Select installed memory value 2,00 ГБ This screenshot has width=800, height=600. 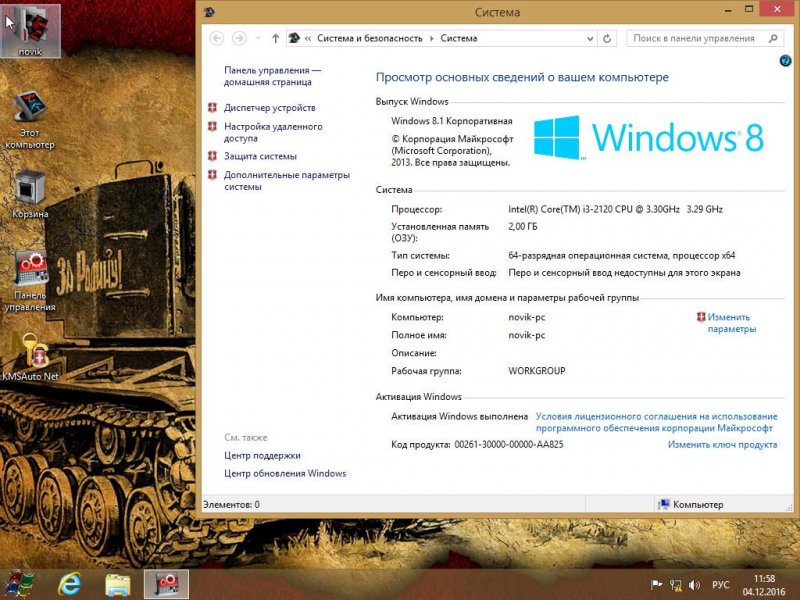point(522,227)
